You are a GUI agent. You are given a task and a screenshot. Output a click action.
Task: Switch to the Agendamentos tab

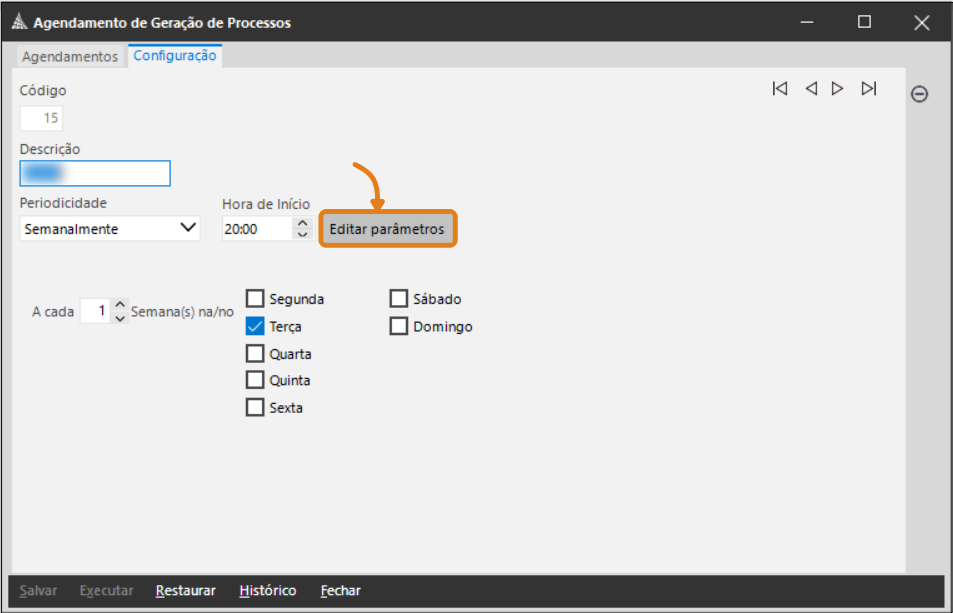pos(70,56)
